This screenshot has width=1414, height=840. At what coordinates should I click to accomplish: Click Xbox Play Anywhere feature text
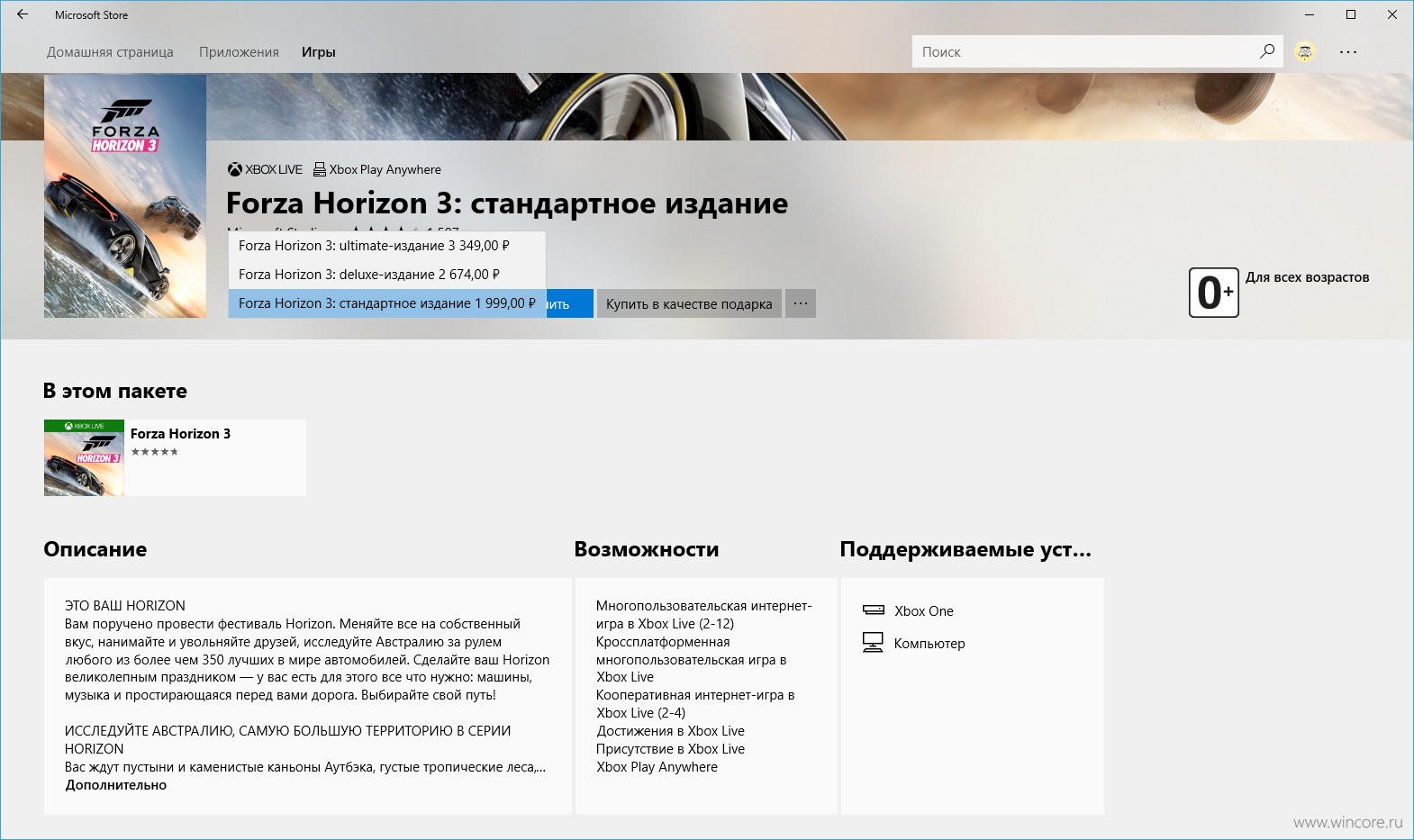coord(657,767)
